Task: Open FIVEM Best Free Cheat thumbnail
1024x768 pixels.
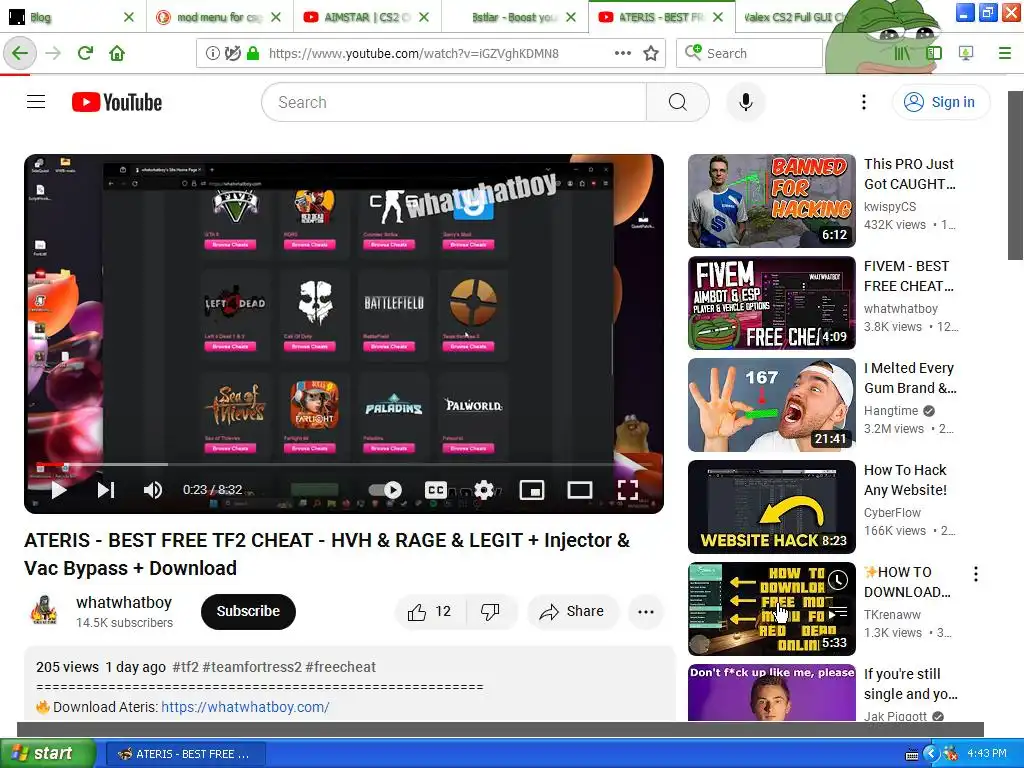Action: (x=771, y=303)
